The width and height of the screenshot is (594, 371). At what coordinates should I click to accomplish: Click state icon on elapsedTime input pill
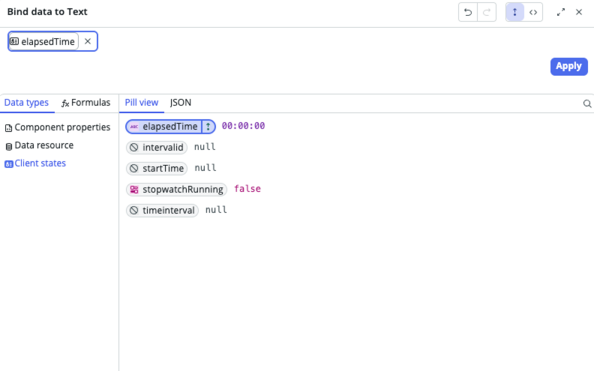[14, 41]
